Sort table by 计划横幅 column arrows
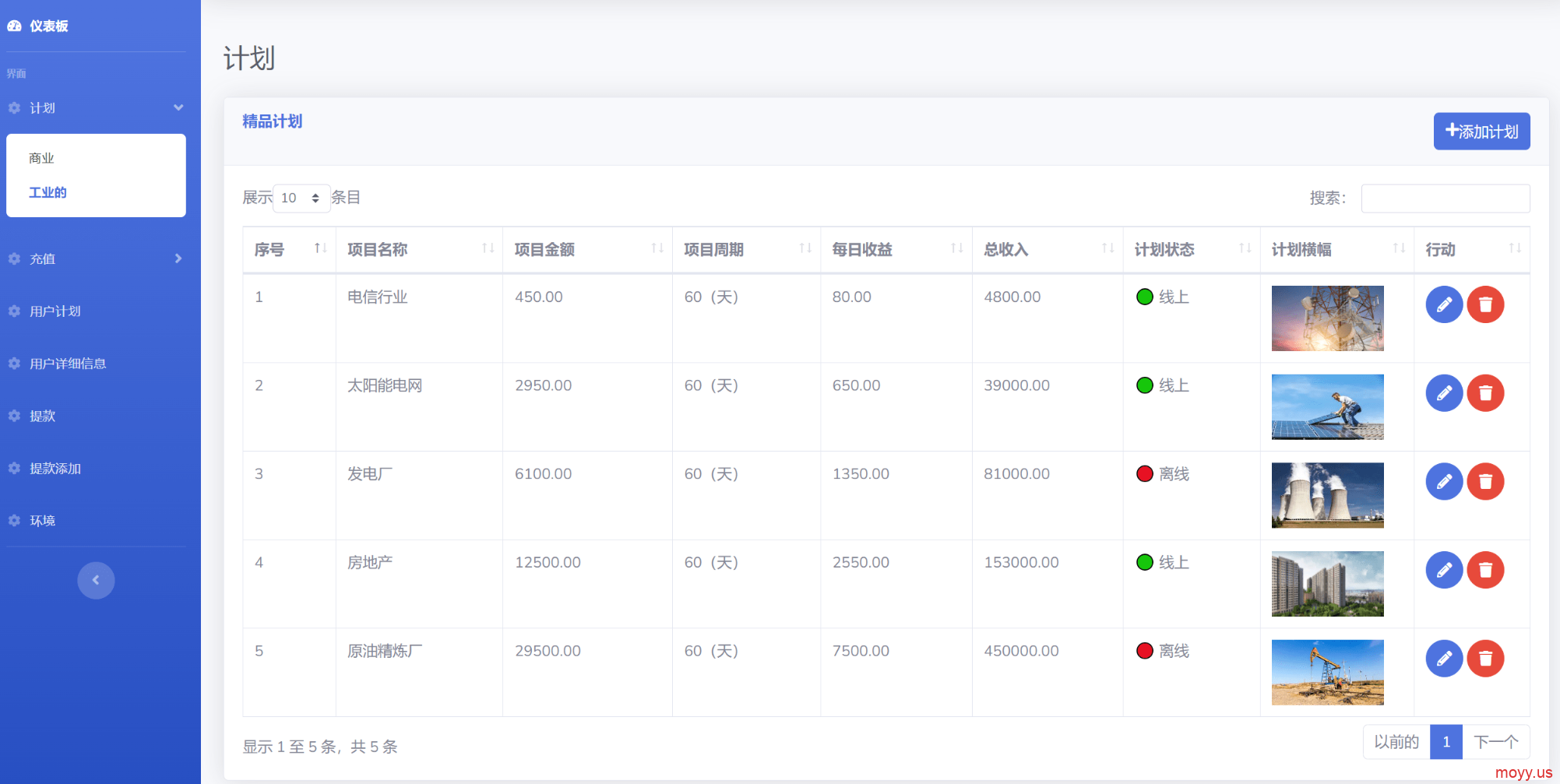This screenshot has width=1560, height=784. [x=1399, y=248]
